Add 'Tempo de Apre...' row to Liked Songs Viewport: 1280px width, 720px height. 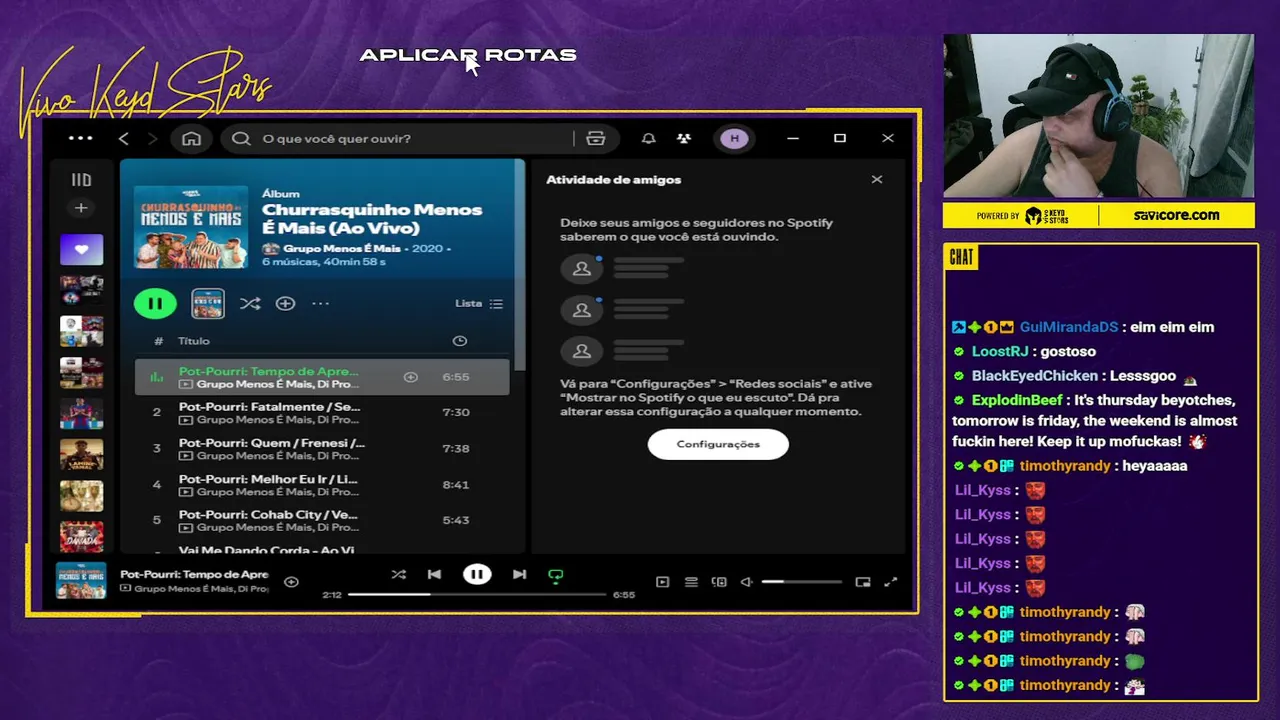click(x=410, y=377)
